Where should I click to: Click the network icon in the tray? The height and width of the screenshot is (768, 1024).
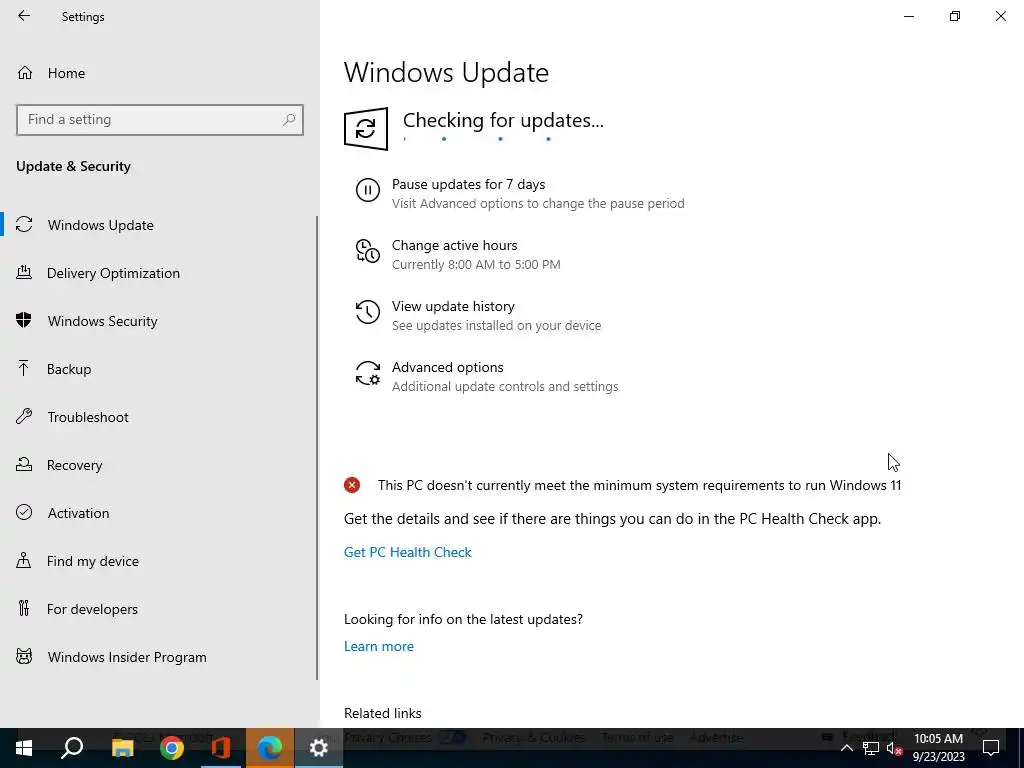[x=871, y=748]
